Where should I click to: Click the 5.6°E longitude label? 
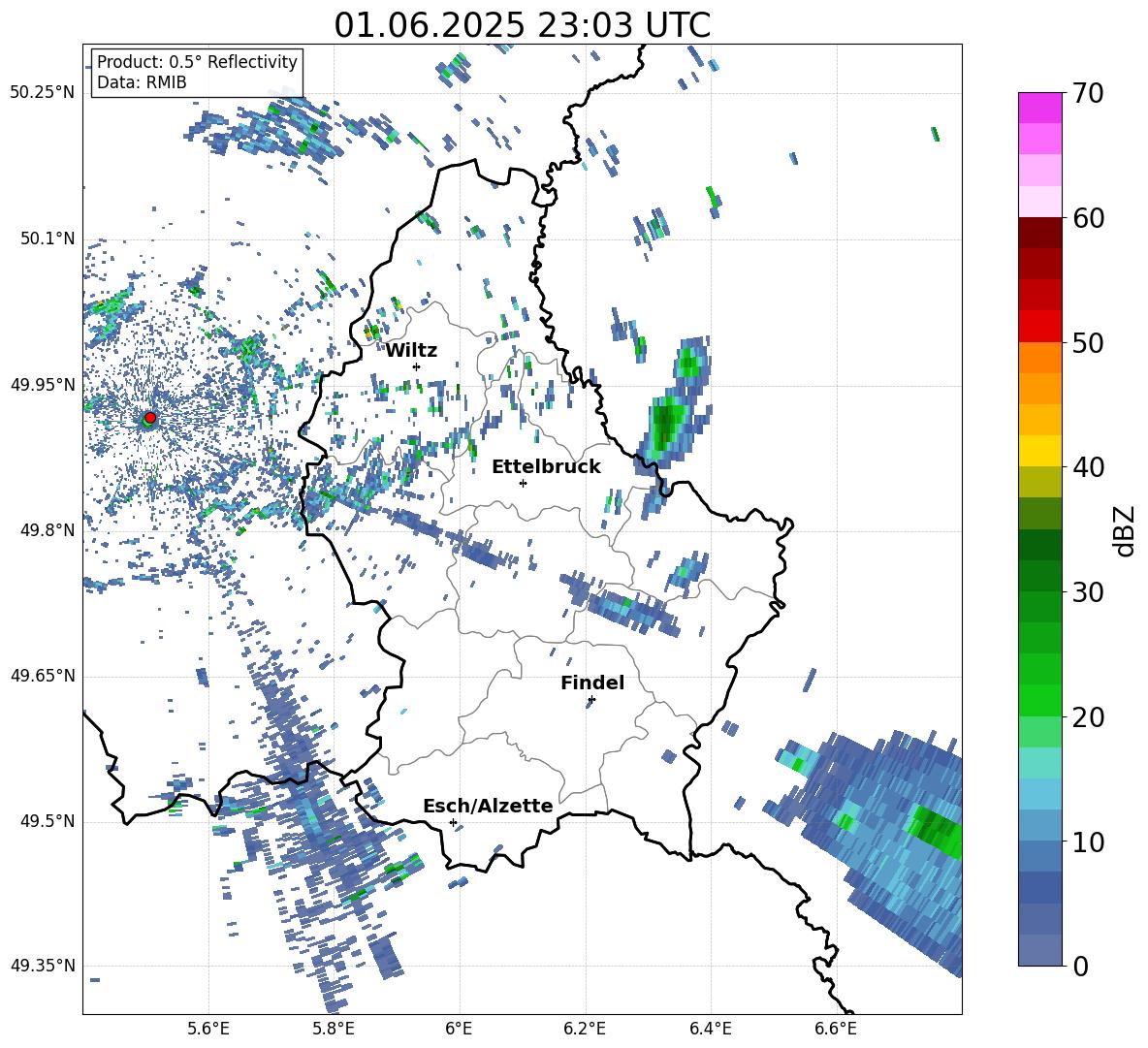208,1029
